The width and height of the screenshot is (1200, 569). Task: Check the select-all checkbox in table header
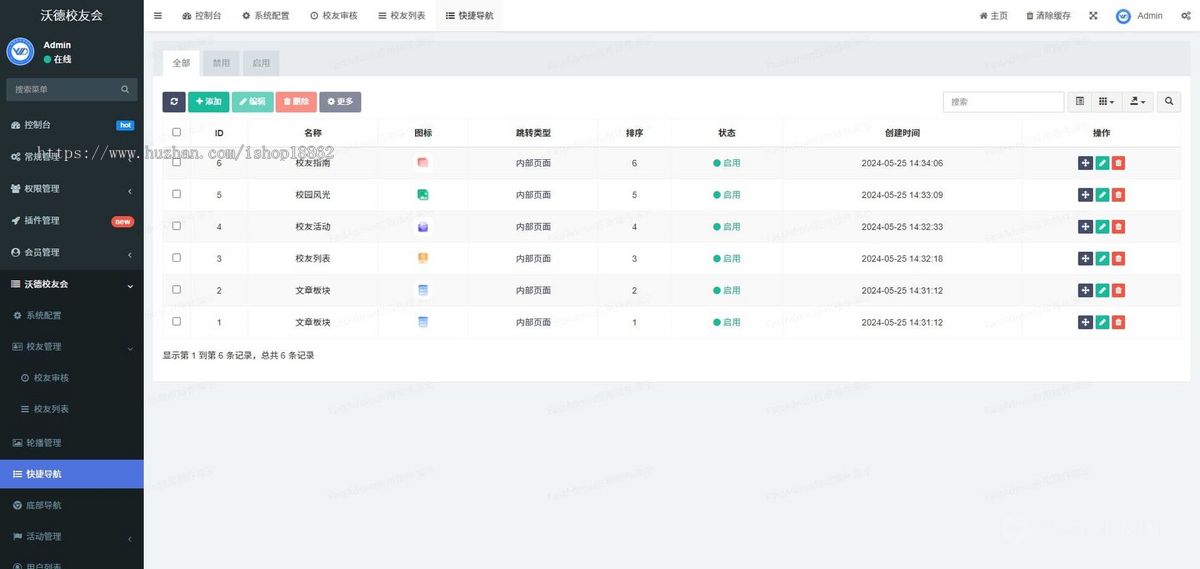coord(177,132)
